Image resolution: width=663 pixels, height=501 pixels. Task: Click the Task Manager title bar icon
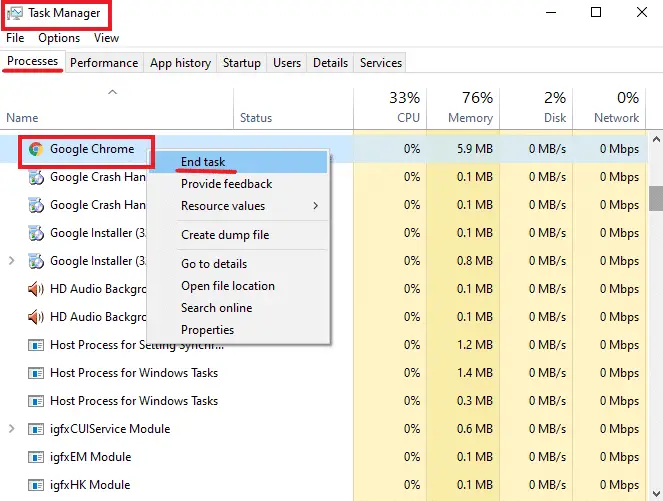click(15, 14)
